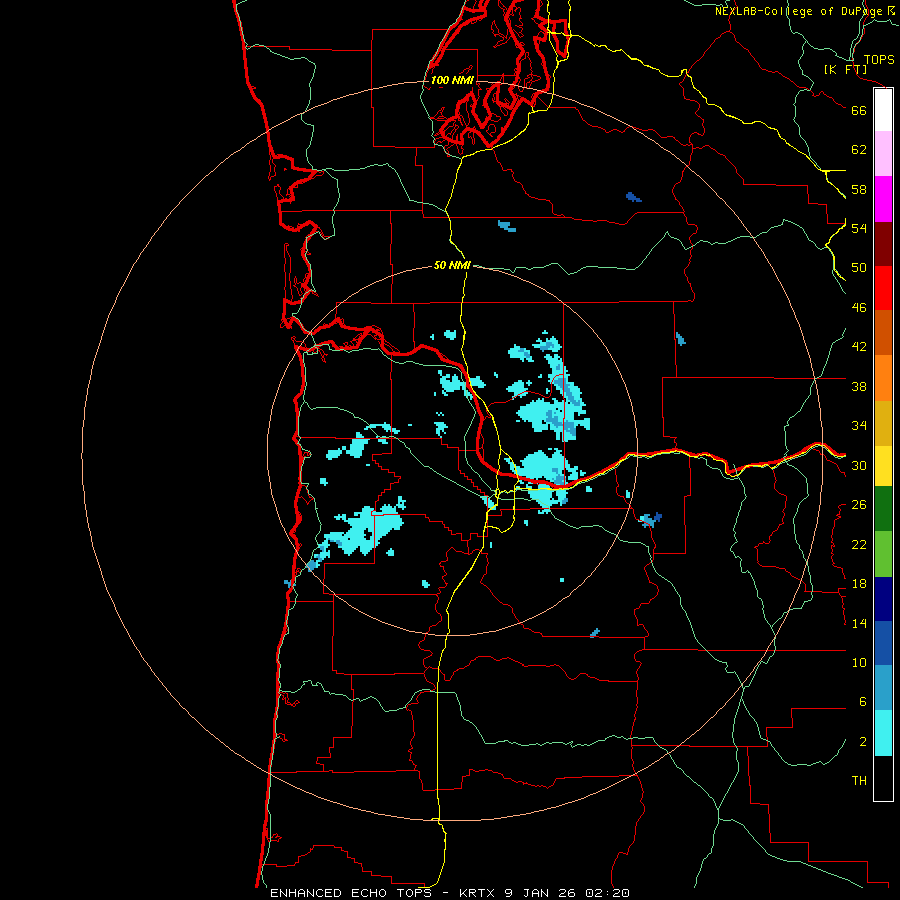Image resolution: width=900 pixels, height=900 pixels.
Task: Click the legend value 2
Action: (863, 742)
